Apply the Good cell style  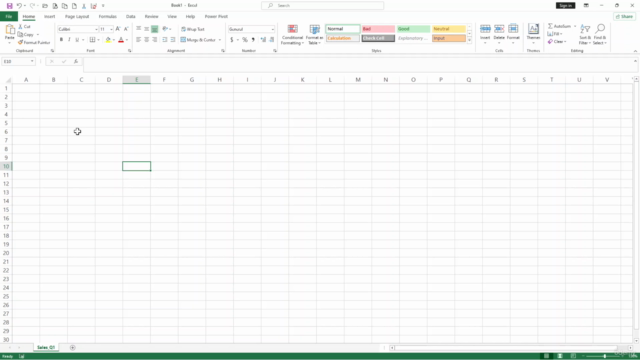click(413, 29)
